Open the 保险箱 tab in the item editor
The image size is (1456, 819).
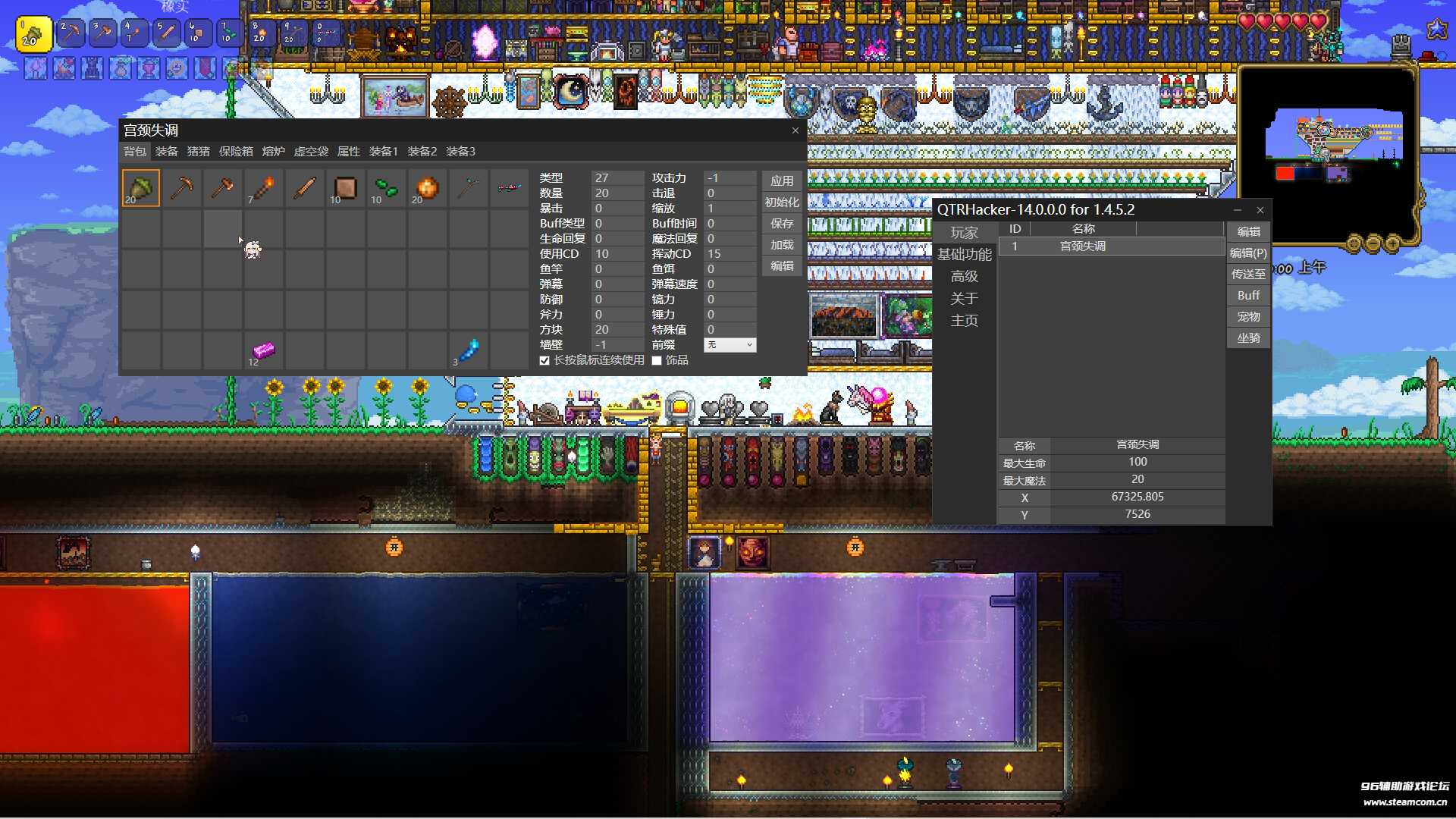pos(235,151)
